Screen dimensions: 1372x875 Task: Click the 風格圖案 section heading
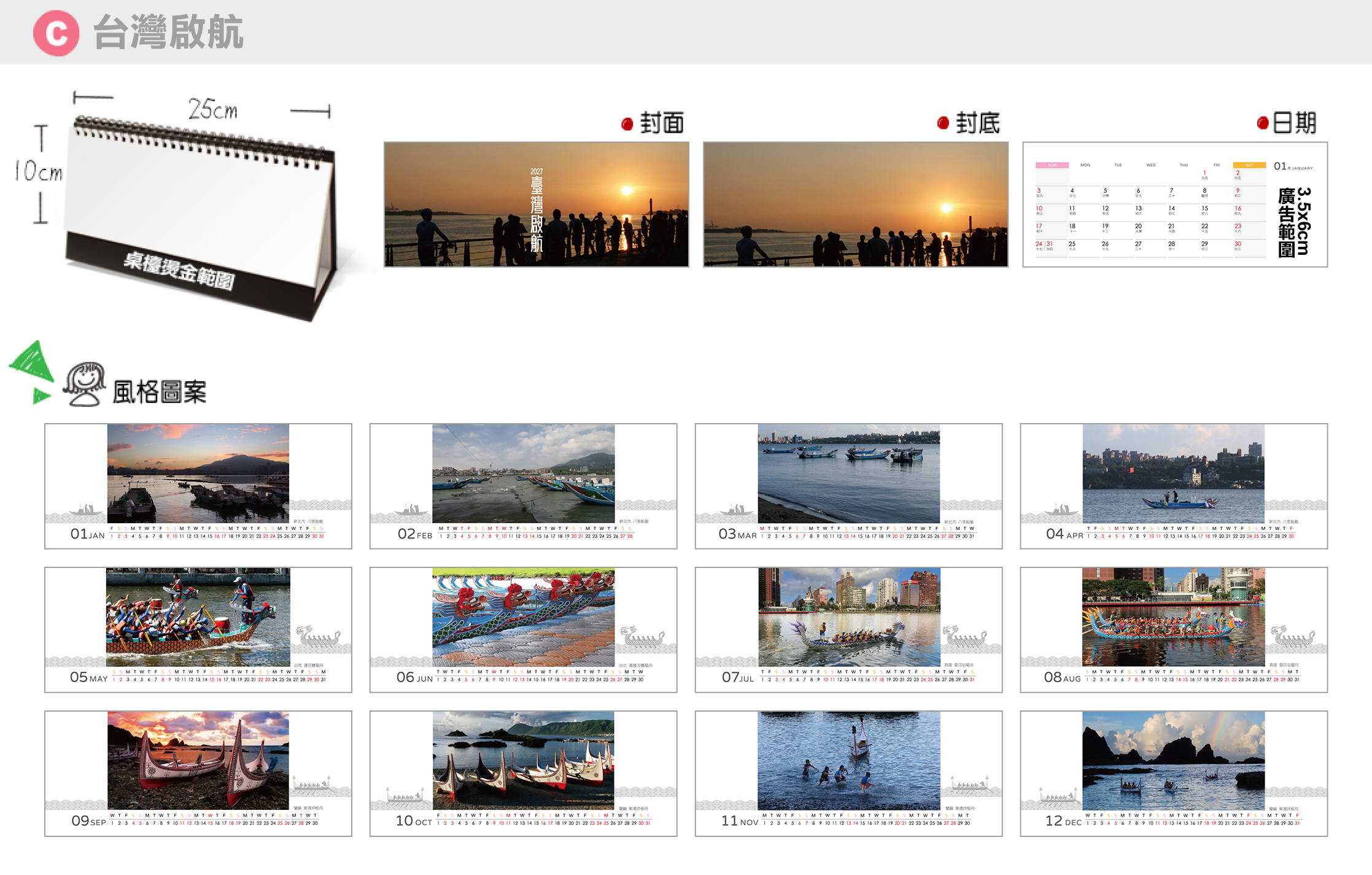[x=160, y=392]
